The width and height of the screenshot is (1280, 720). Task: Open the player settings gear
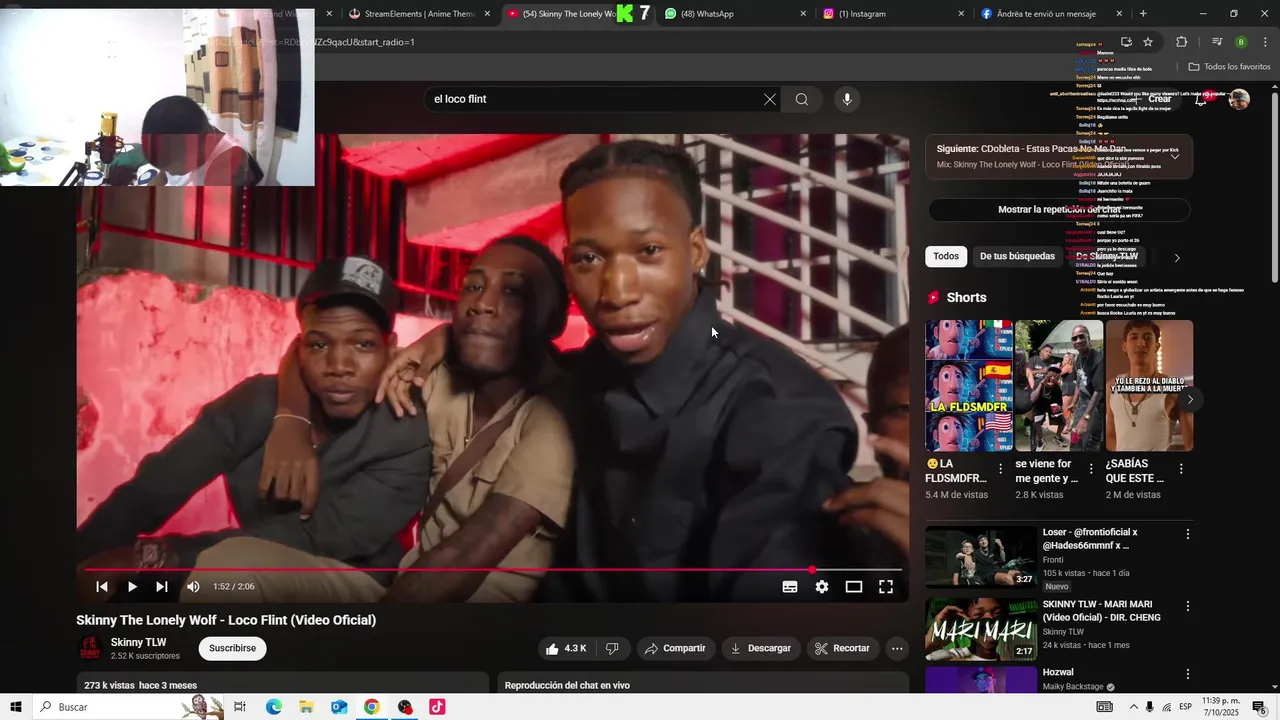tap(822, 587)
